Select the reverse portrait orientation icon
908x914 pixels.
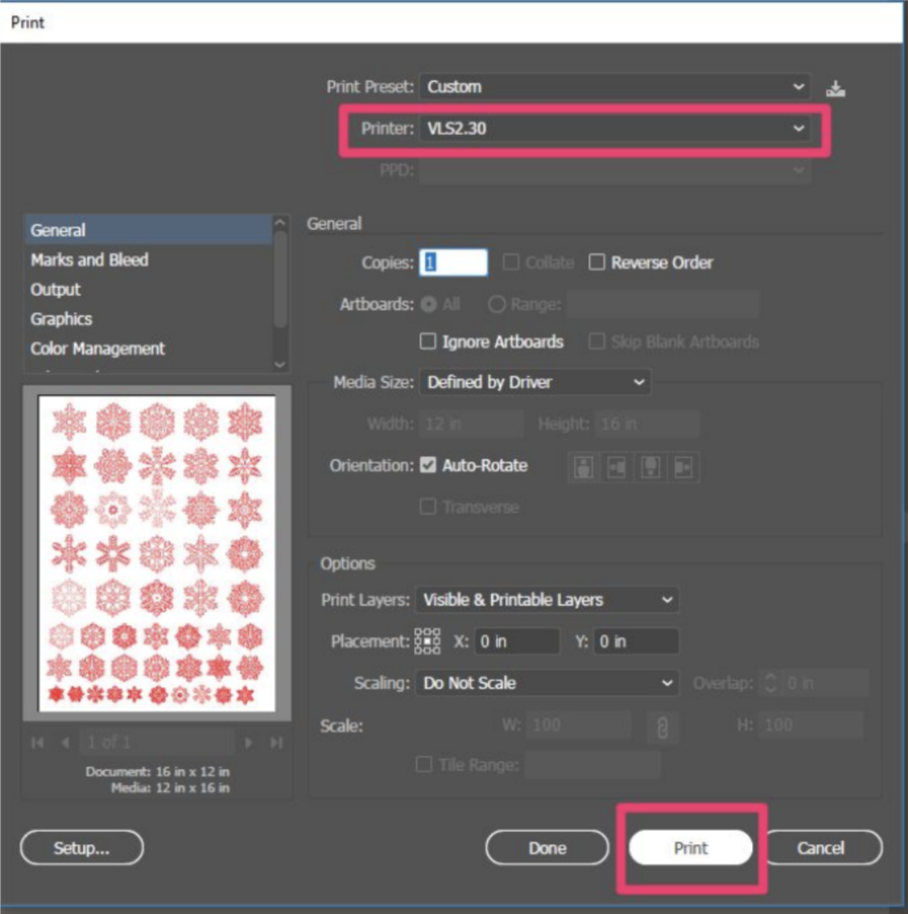(650, 466)
